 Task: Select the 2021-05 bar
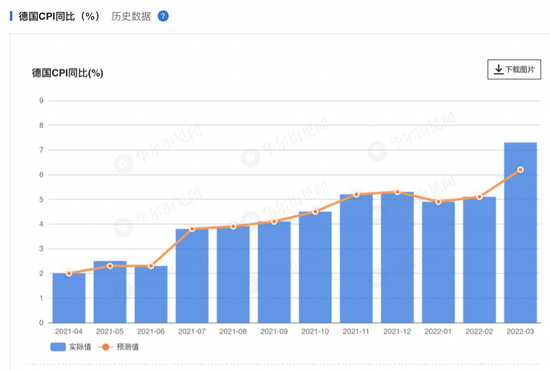110,292
